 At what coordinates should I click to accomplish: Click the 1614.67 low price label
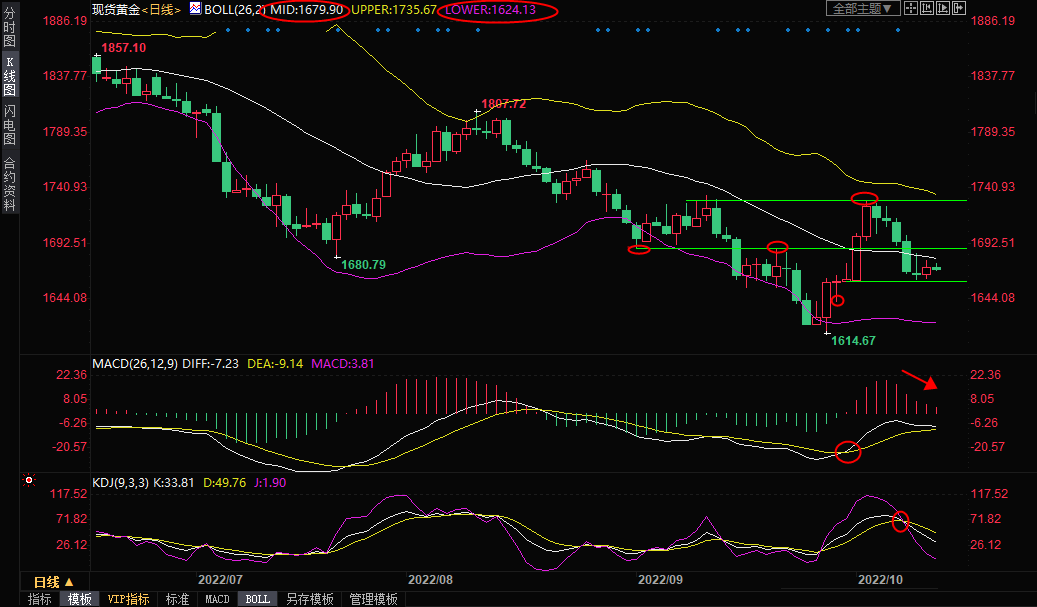853,341
